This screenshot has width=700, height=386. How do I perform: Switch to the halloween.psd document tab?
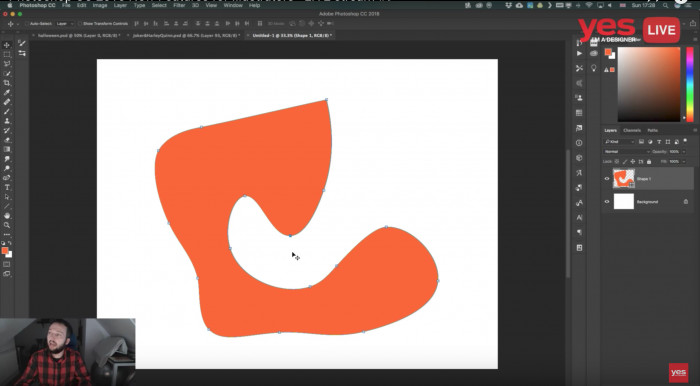[78, 35]
